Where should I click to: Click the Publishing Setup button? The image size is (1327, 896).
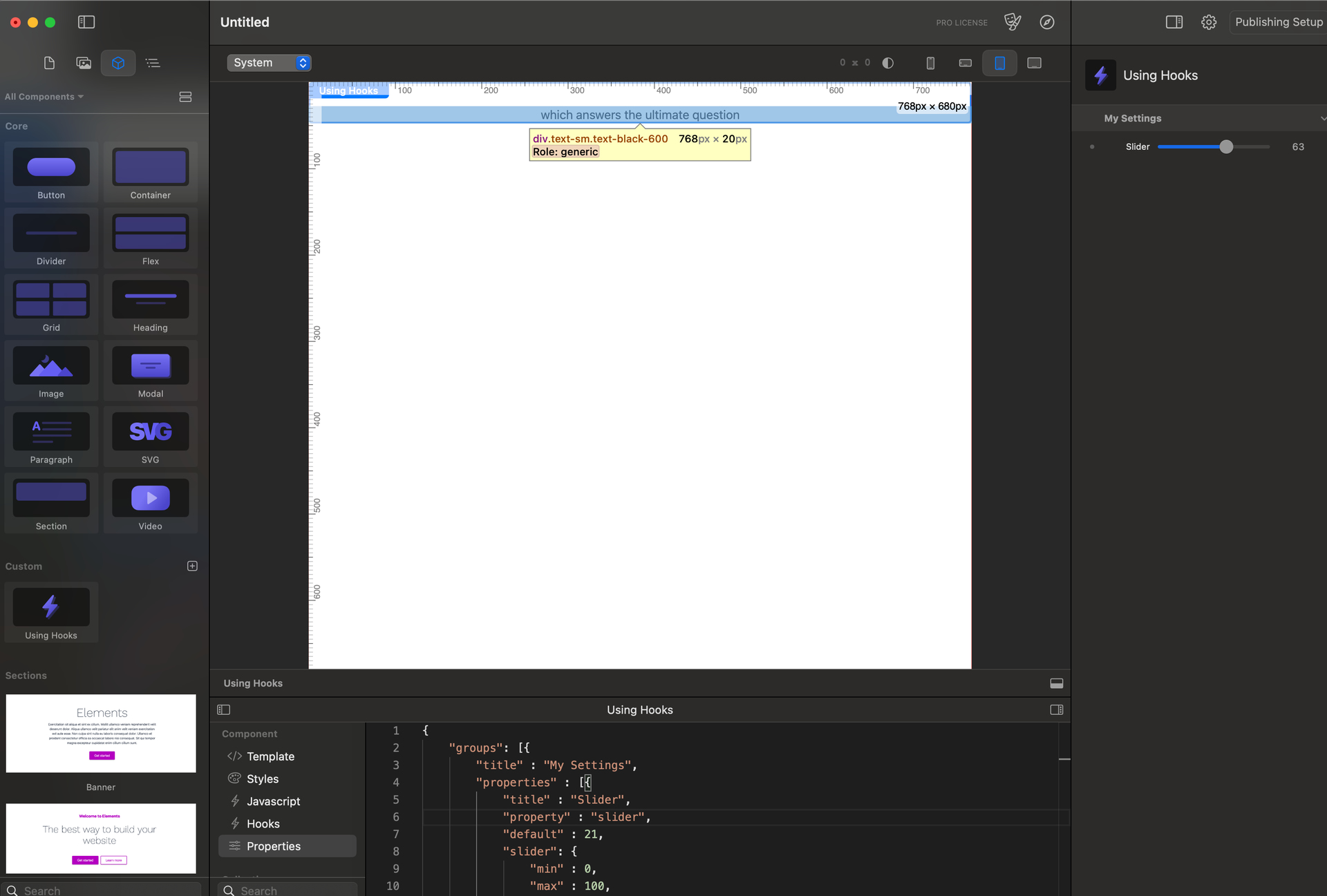coord(1278,22)
